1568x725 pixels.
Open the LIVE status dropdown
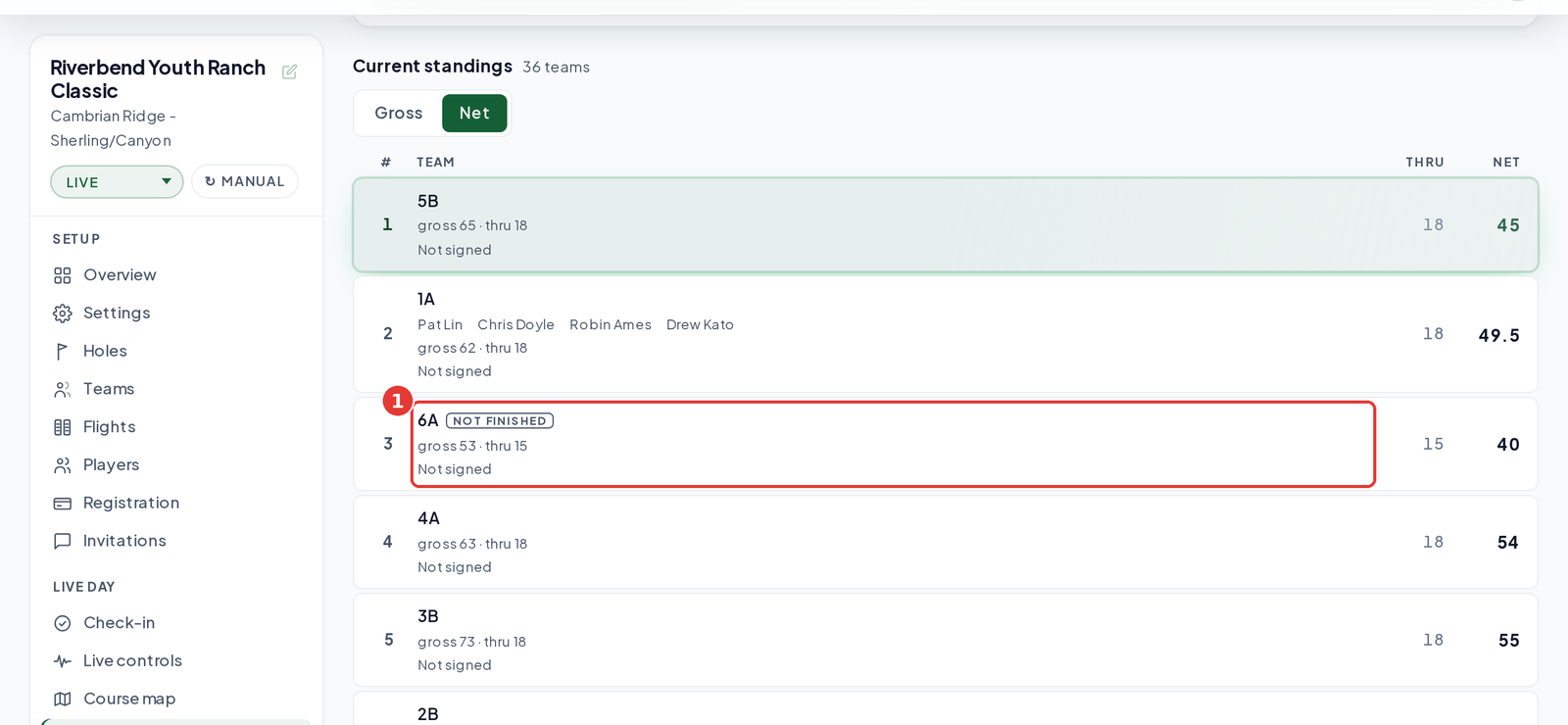pyautogui.click(x=117, y=182)
